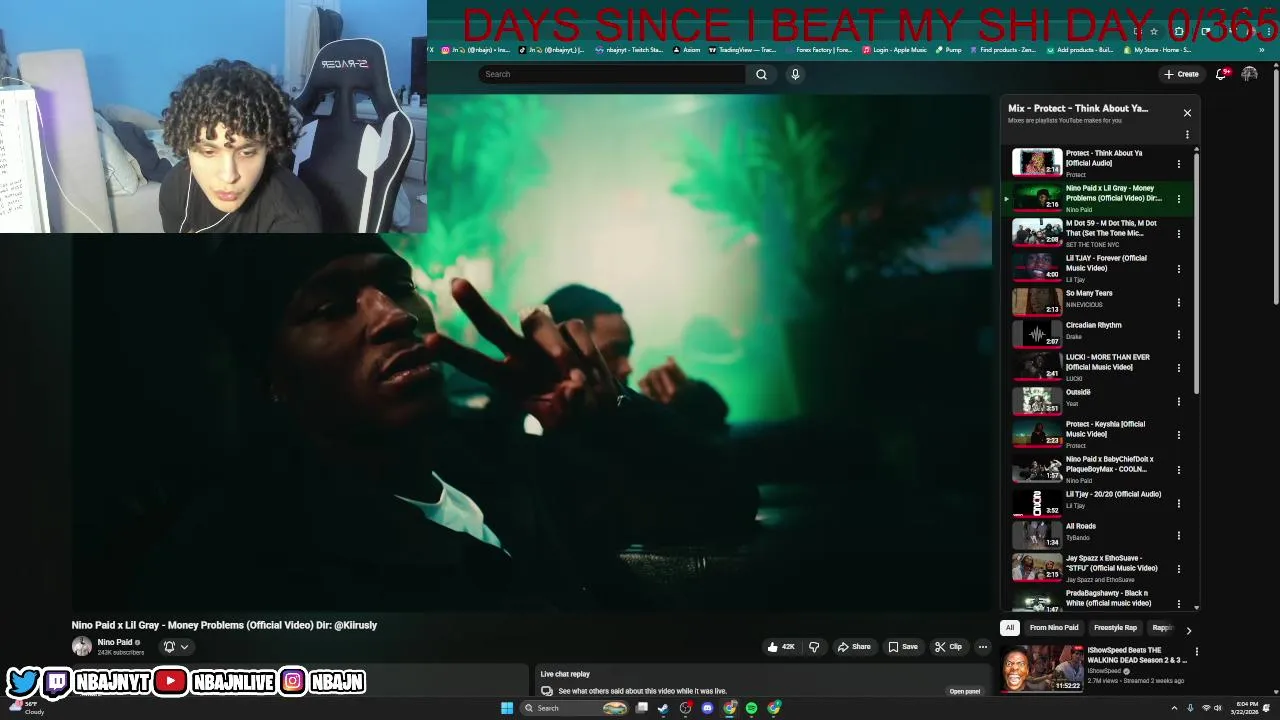Create a clip with the scissors button
The image size is (1280, 720).
click(x=948, y=647)
